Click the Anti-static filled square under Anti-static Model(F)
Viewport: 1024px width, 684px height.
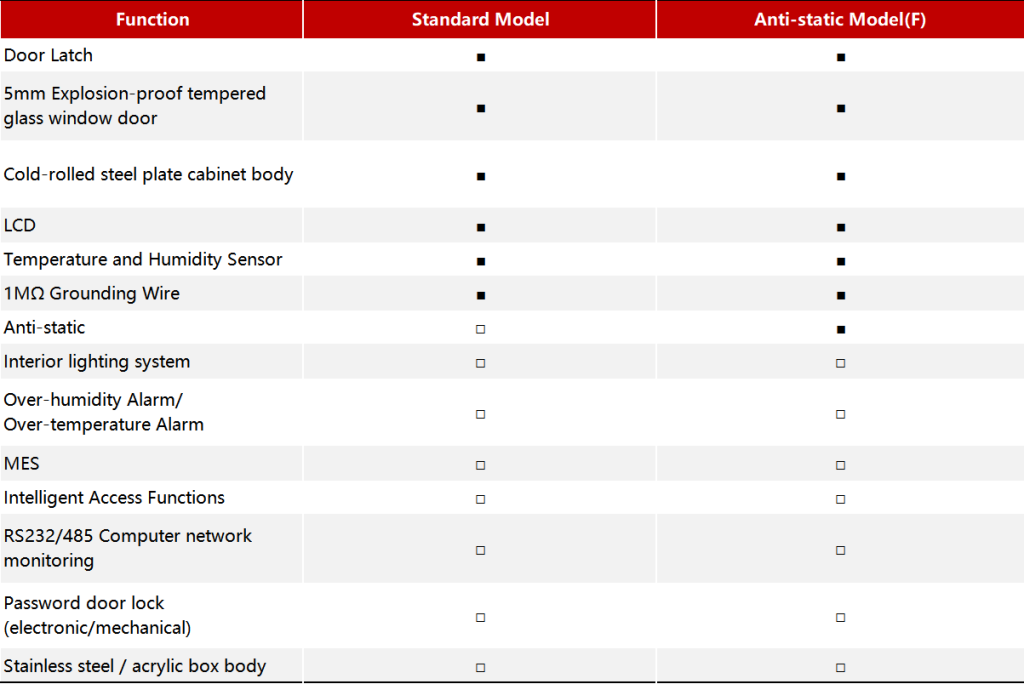(x=840, y=329)
